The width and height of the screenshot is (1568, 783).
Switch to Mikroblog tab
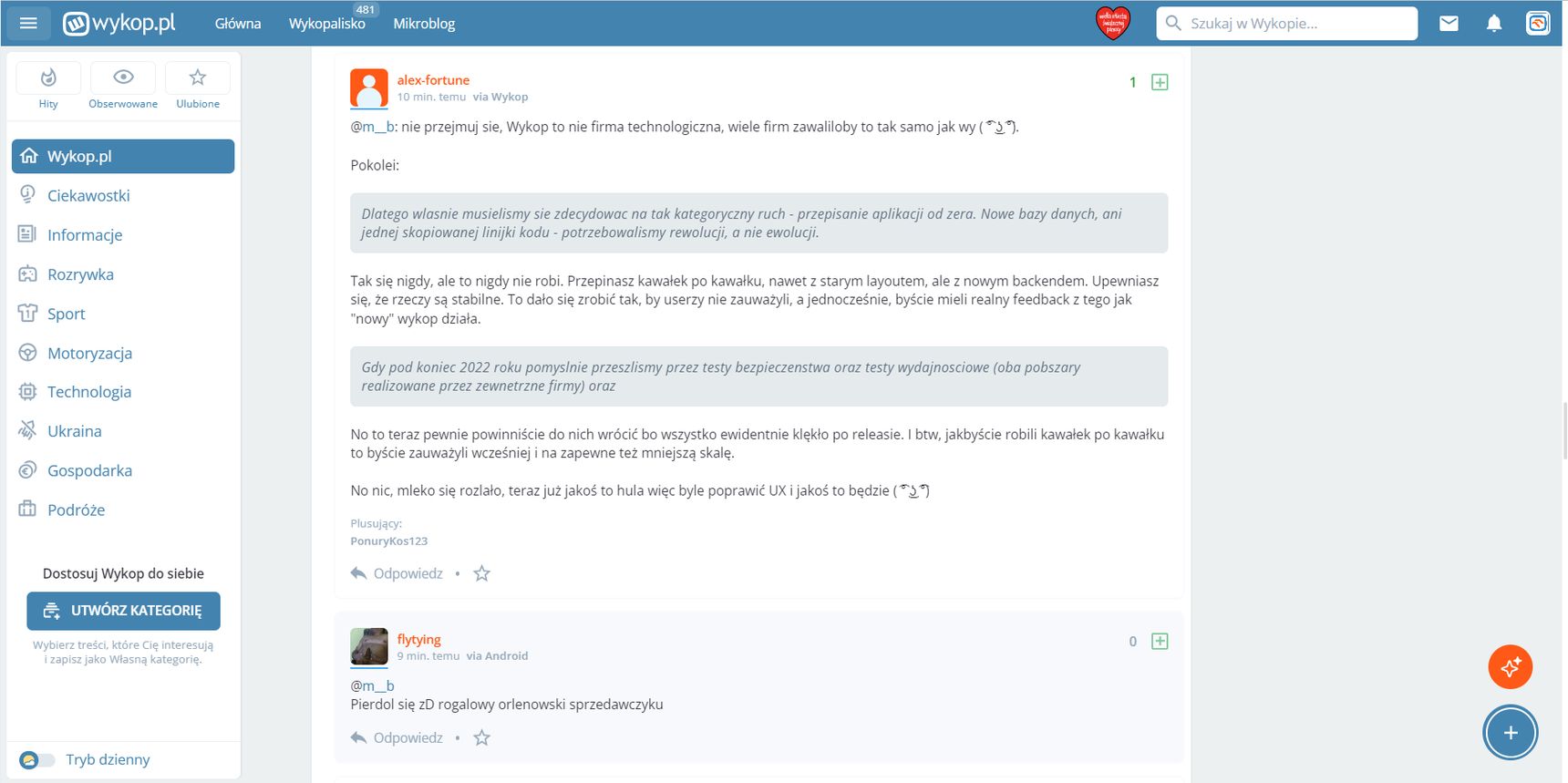pos(424,24)
